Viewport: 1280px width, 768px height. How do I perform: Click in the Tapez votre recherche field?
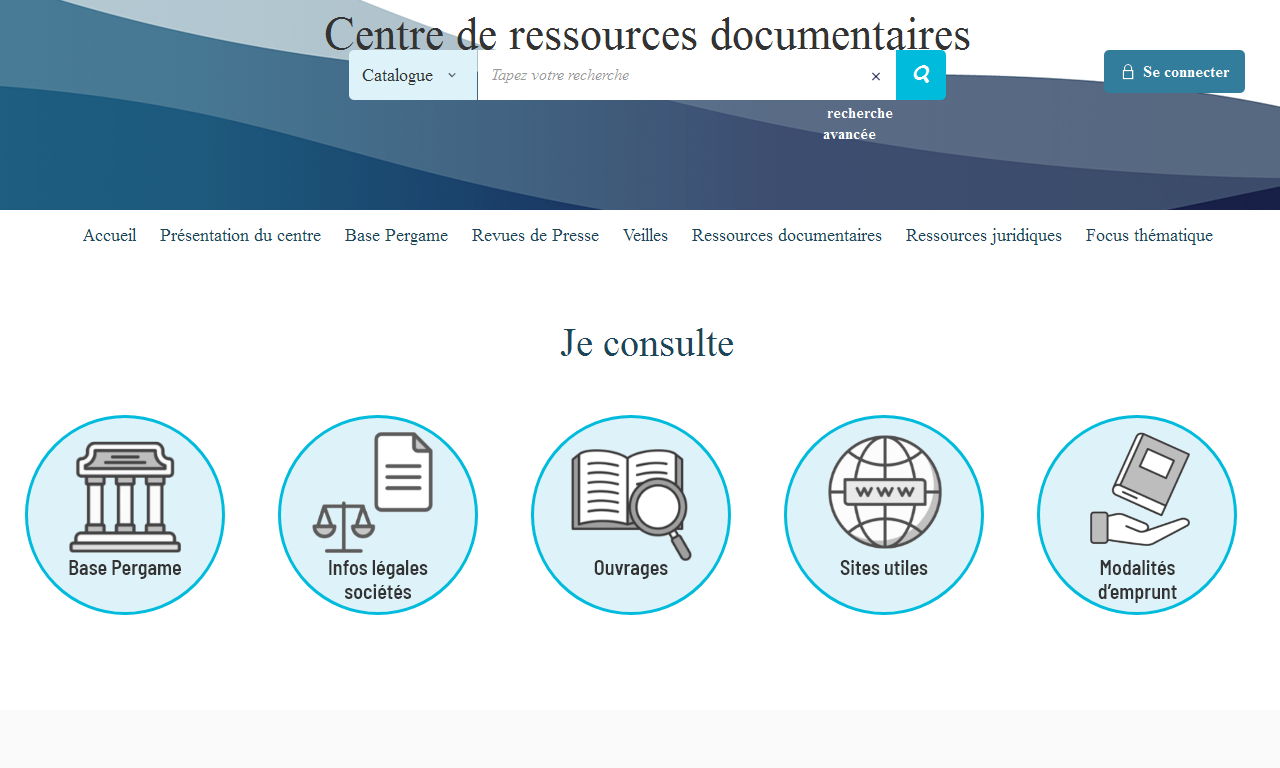670,75
